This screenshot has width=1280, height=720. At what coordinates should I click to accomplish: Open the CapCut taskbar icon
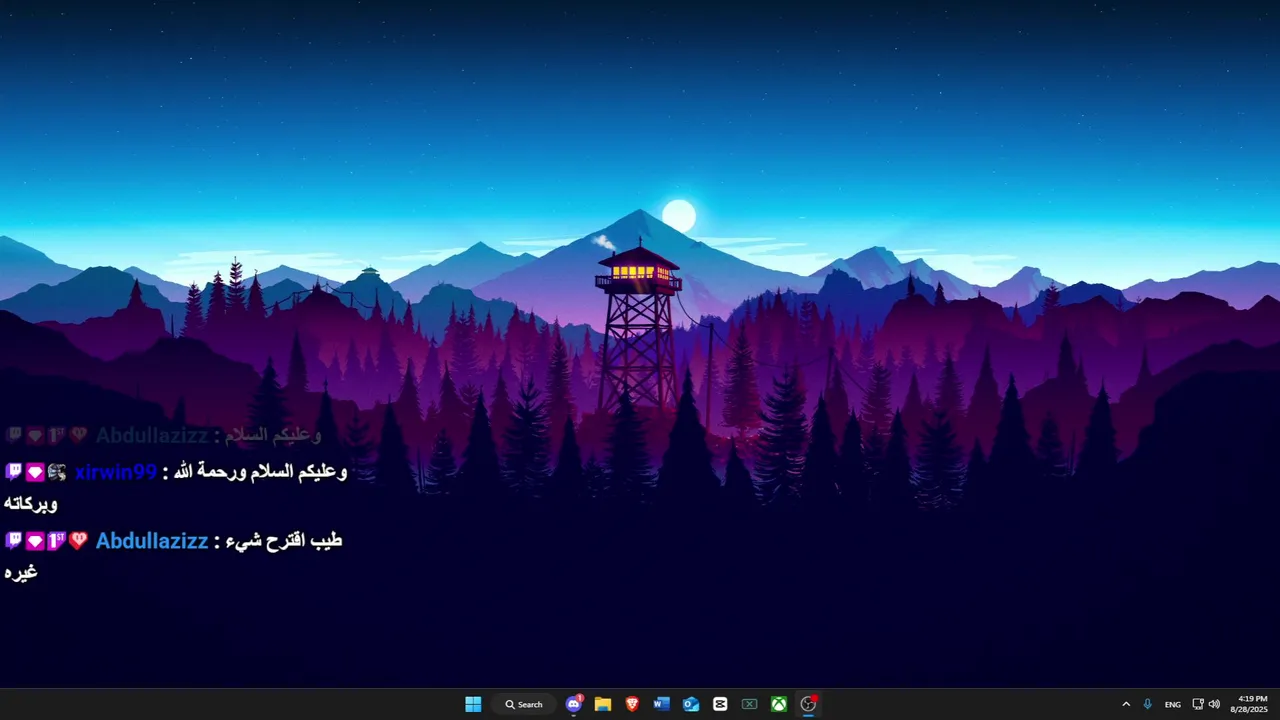pos(720,704)
